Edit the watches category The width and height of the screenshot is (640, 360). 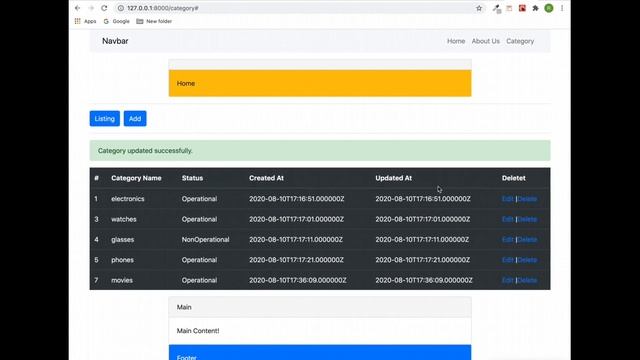[508, 219]
